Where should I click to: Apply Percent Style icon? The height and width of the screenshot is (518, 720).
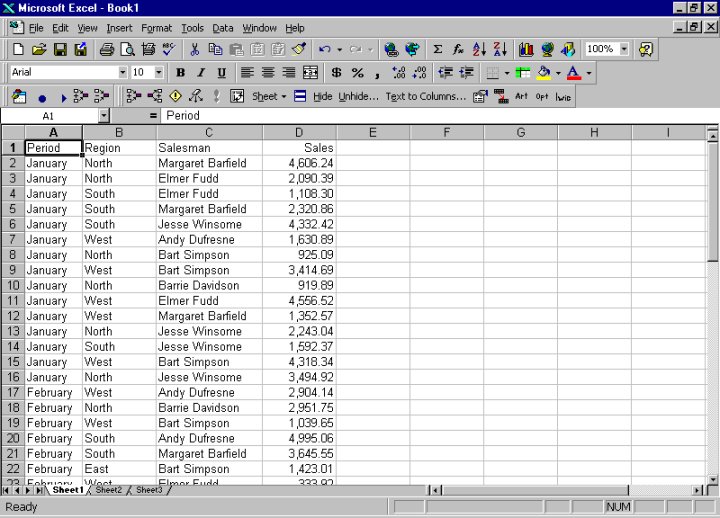point(357,73)
